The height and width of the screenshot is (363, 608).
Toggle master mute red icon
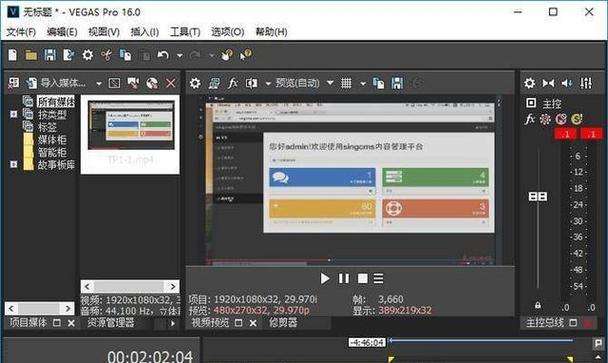point(561,119)
